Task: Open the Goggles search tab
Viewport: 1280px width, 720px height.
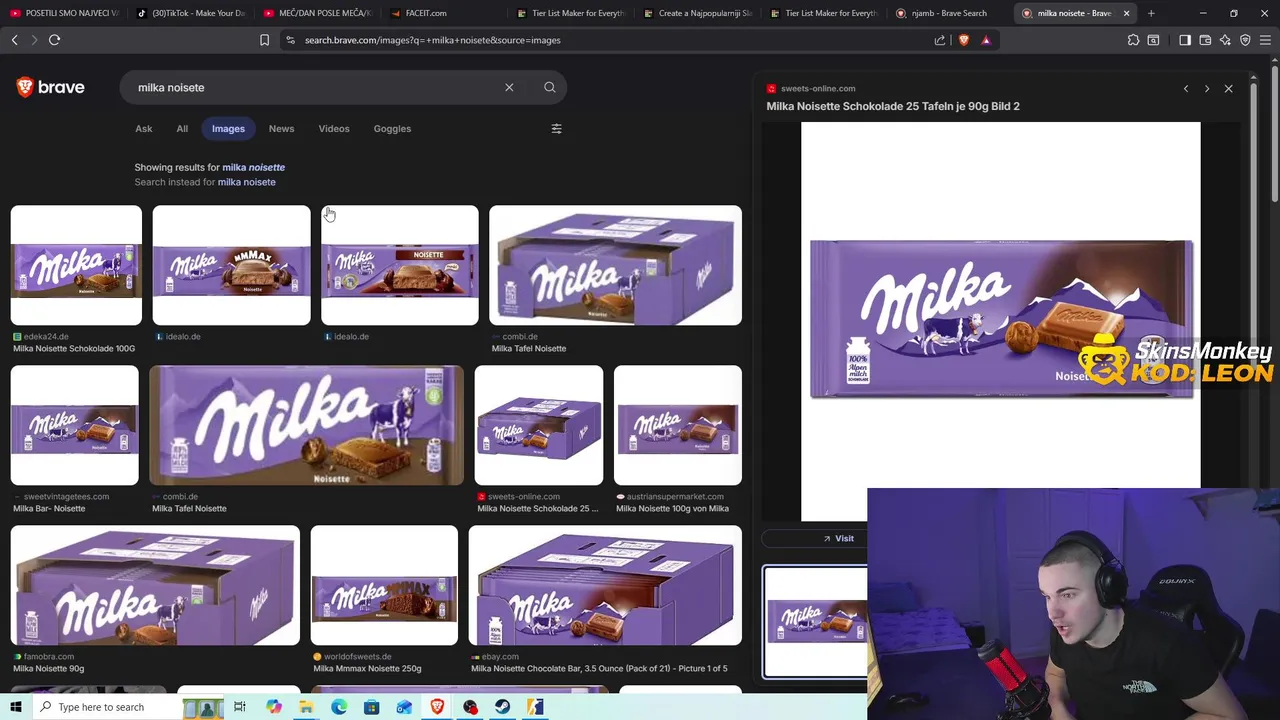Action: tap(392, 128)
